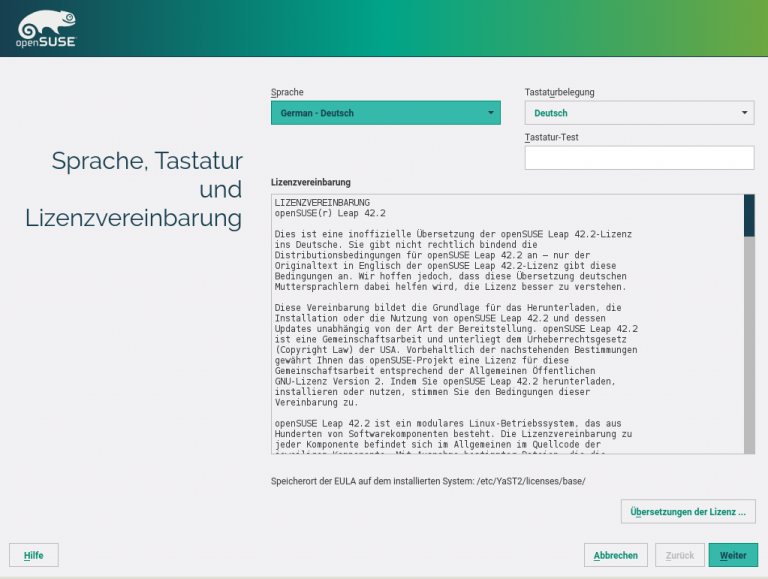Image resolution: width=768 pixels, height=579 pixels.
Task: Focus the Tastatur-Test input field
Action: pyautogui.click(x=639, y=158)
